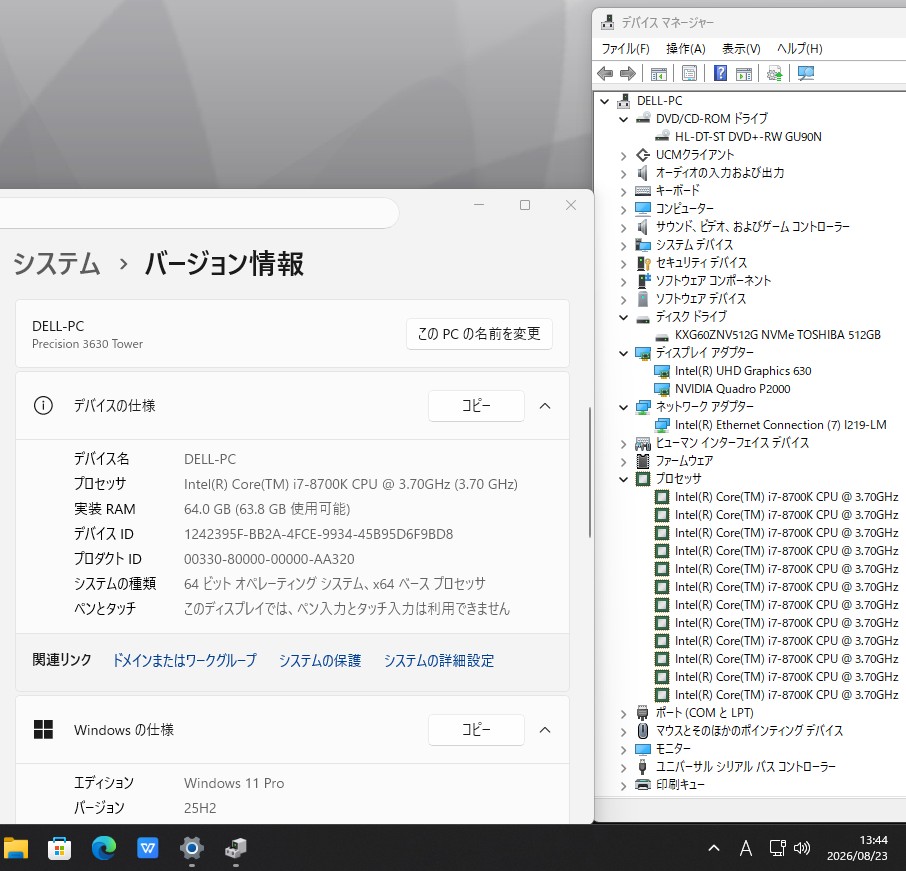This screenshot has width=906, height=871.
Task: Open Microsoft Store from taskbar
Action: tap(59, 848)
